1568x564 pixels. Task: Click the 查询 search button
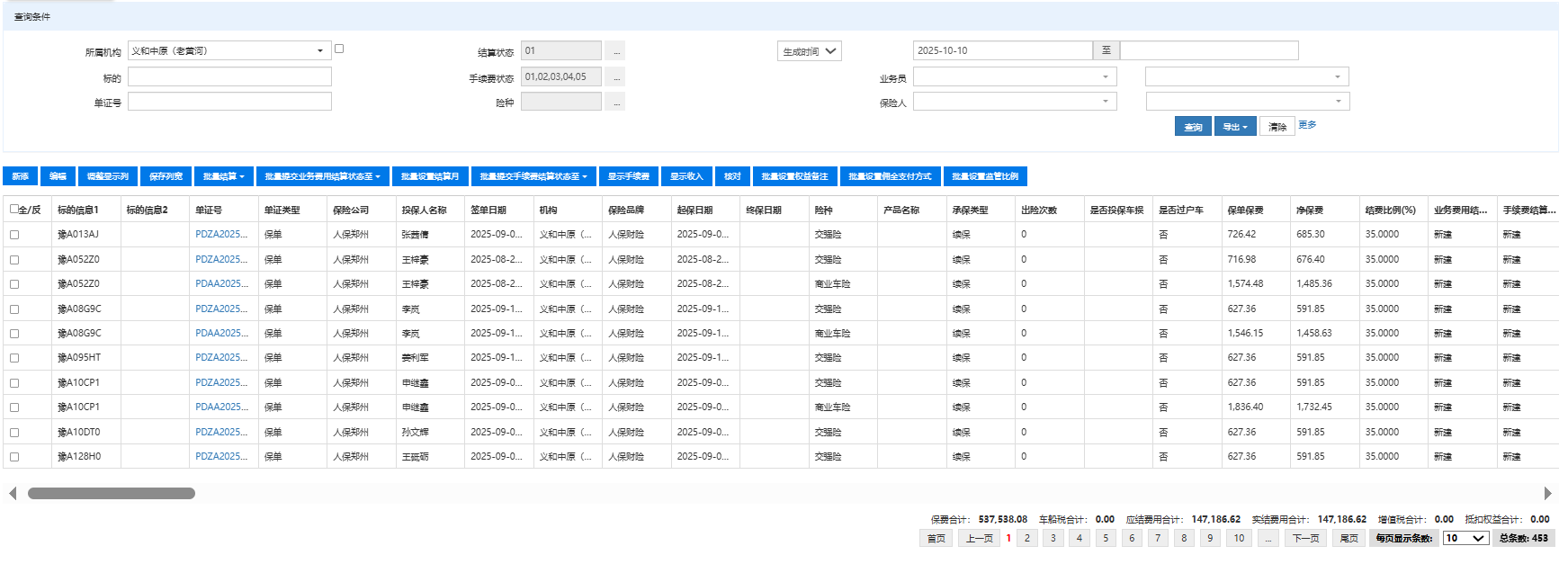pyautogui.click(x=1193, y=127)
